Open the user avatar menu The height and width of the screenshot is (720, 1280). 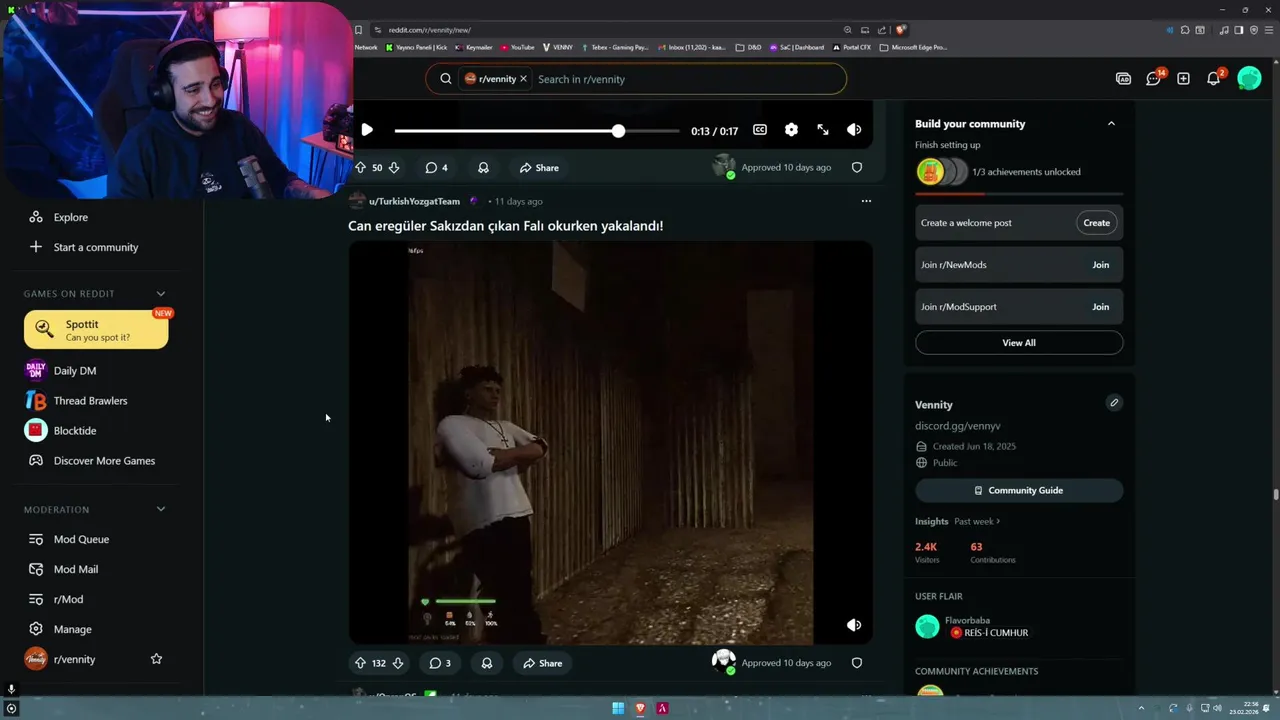[x=1249, y=78]
